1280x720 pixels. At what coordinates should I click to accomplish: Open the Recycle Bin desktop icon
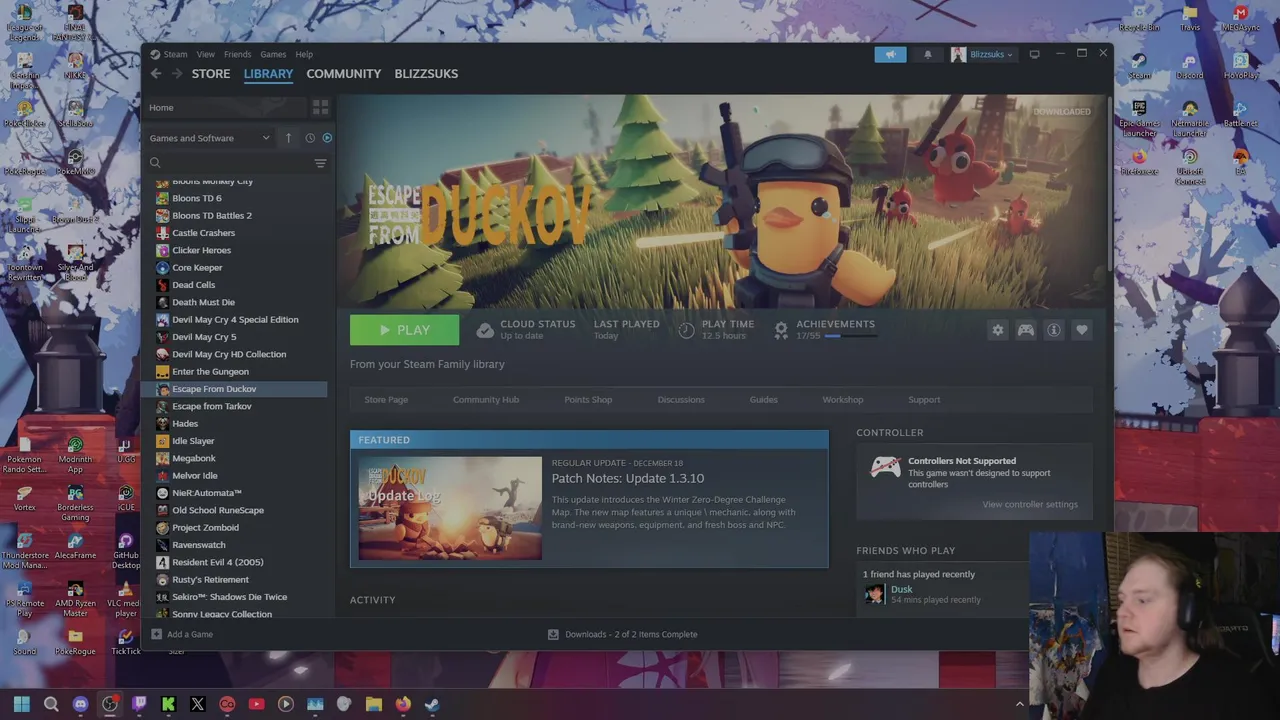click(x=1139, y=18)
